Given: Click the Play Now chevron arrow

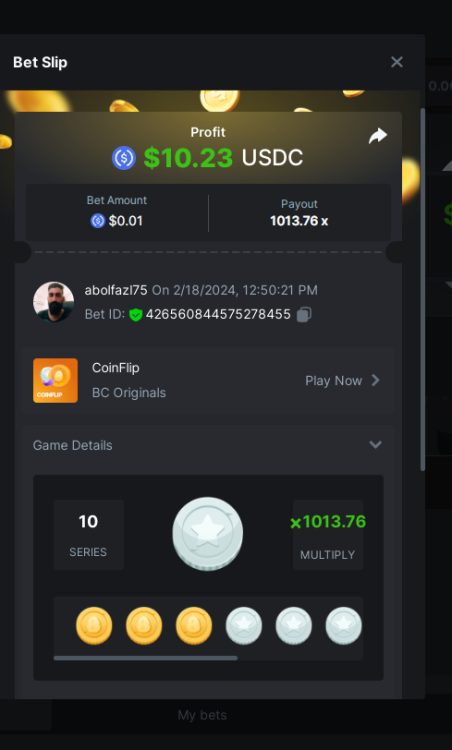Looking at the screenshot, I should point(375,380).
